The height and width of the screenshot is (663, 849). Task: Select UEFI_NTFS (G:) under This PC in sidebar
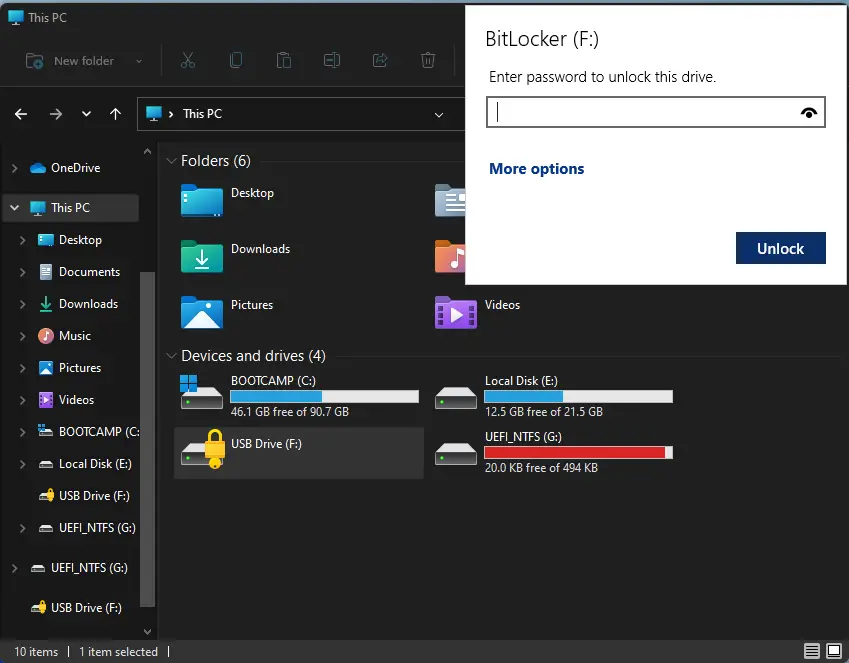(x=97, y=528)
